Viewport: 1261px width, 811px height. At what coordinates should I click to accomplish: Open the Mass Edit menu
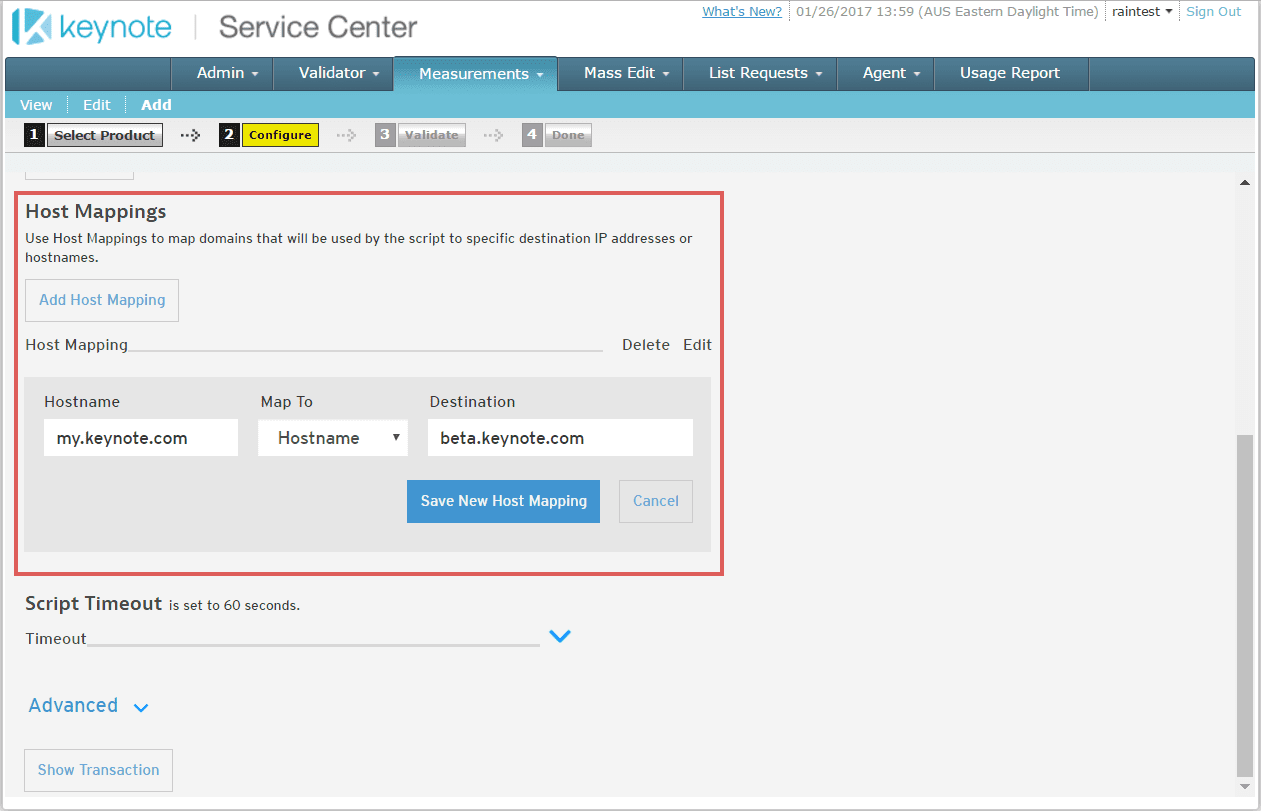626,73
